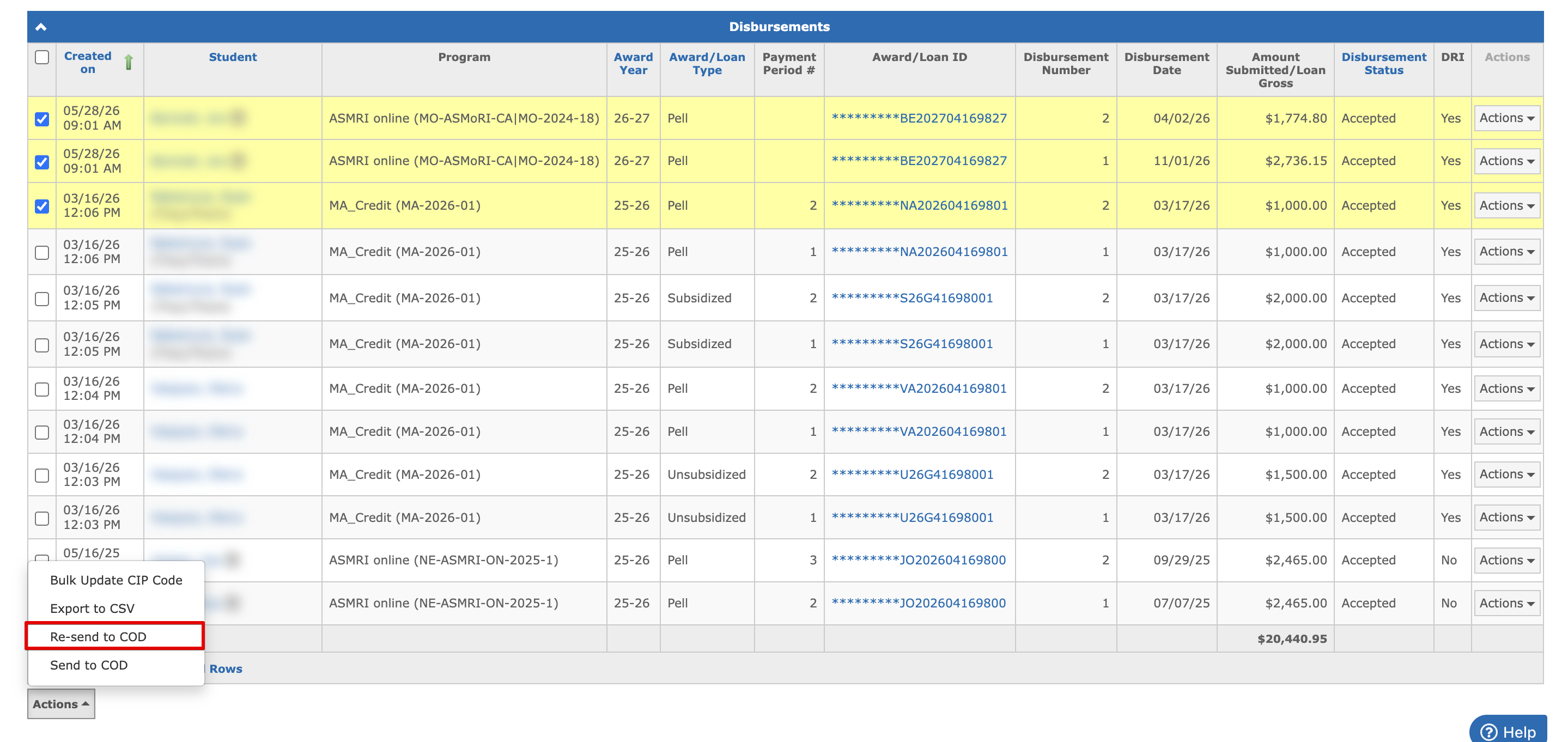
Task: Collapse the Disbursements panel chevron
Action: click(x=41, y=27)
